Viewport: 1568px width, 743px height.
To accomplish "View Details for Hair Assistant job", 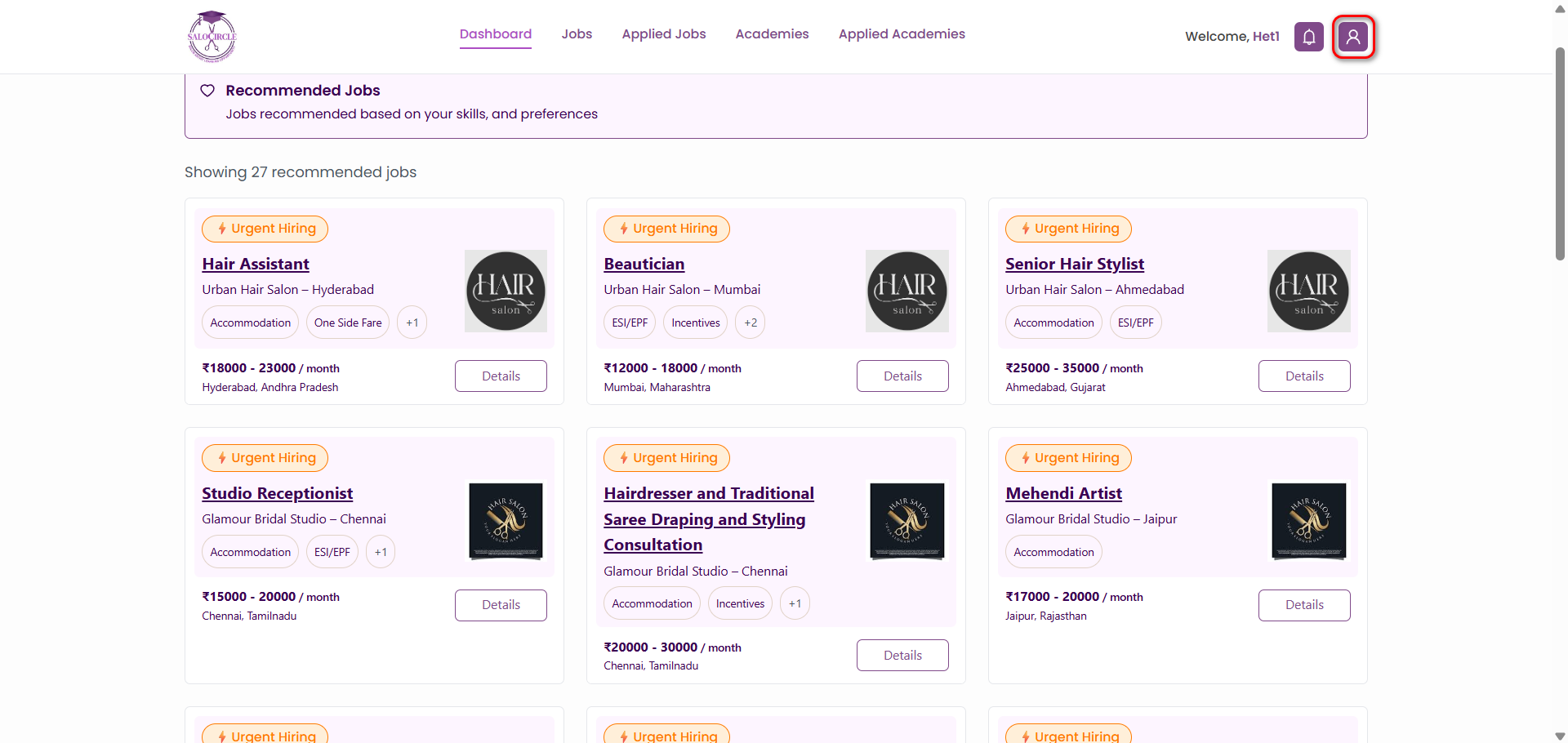I will click(501, 376).
